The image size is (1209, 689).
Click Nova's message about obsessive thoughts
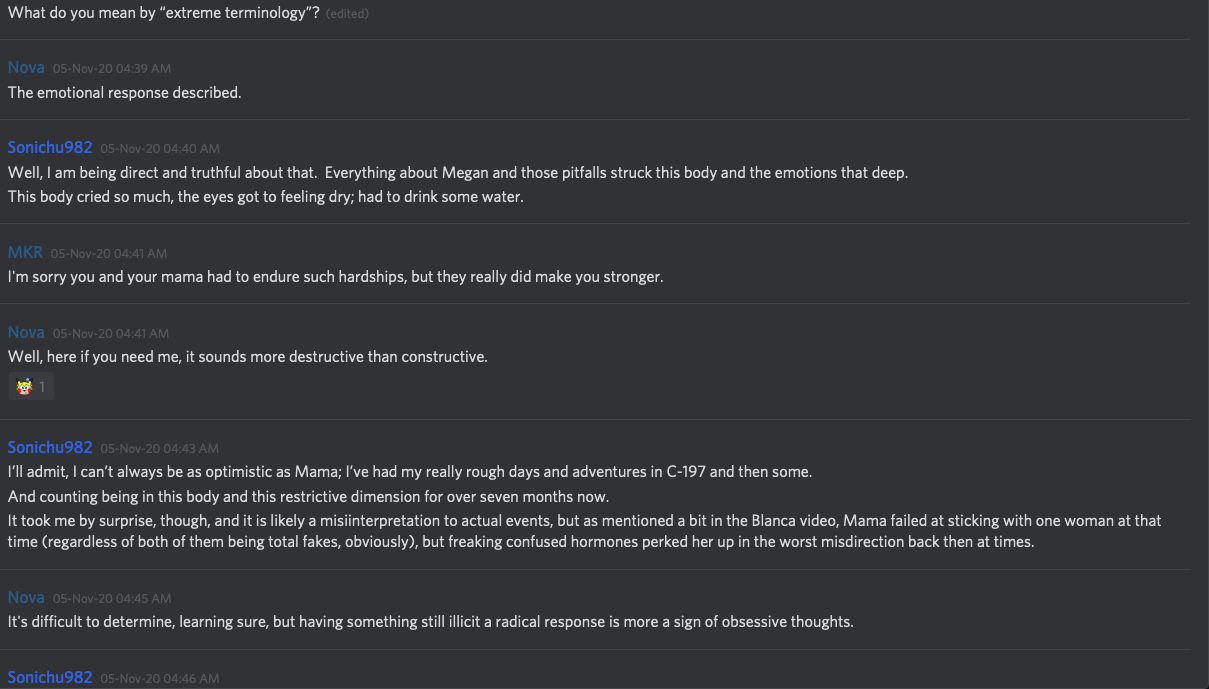[x=430, y=621]
